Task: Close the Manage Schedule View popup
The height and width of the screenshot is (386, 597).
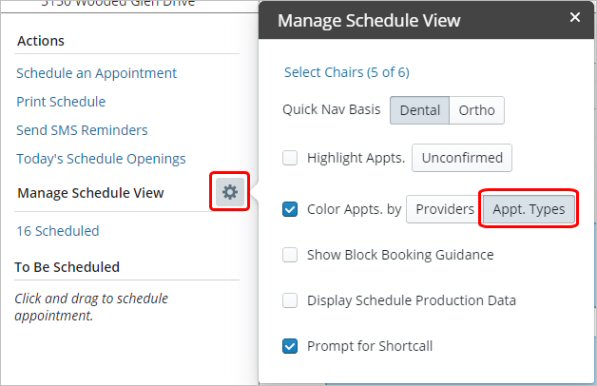Action: point(575,17)
